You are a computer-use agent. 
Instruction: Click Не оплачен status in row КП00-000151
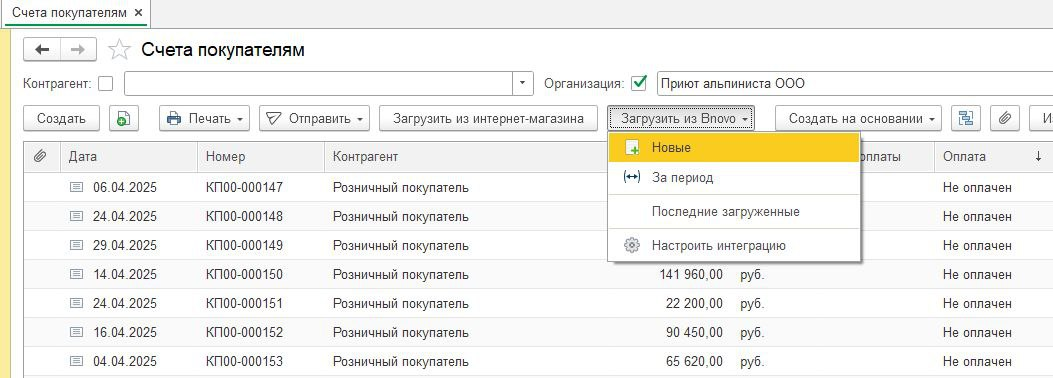tap(977, 303)
